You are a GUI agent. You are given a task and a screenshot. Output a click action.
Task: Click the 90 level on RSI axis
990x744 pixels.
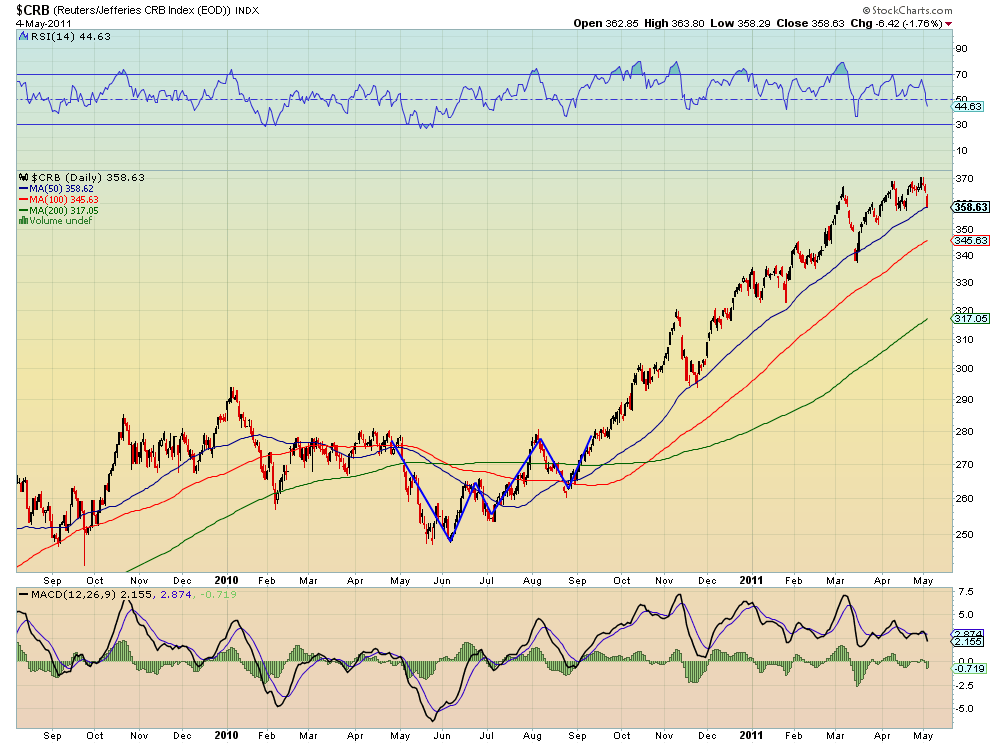pos(961,49)
